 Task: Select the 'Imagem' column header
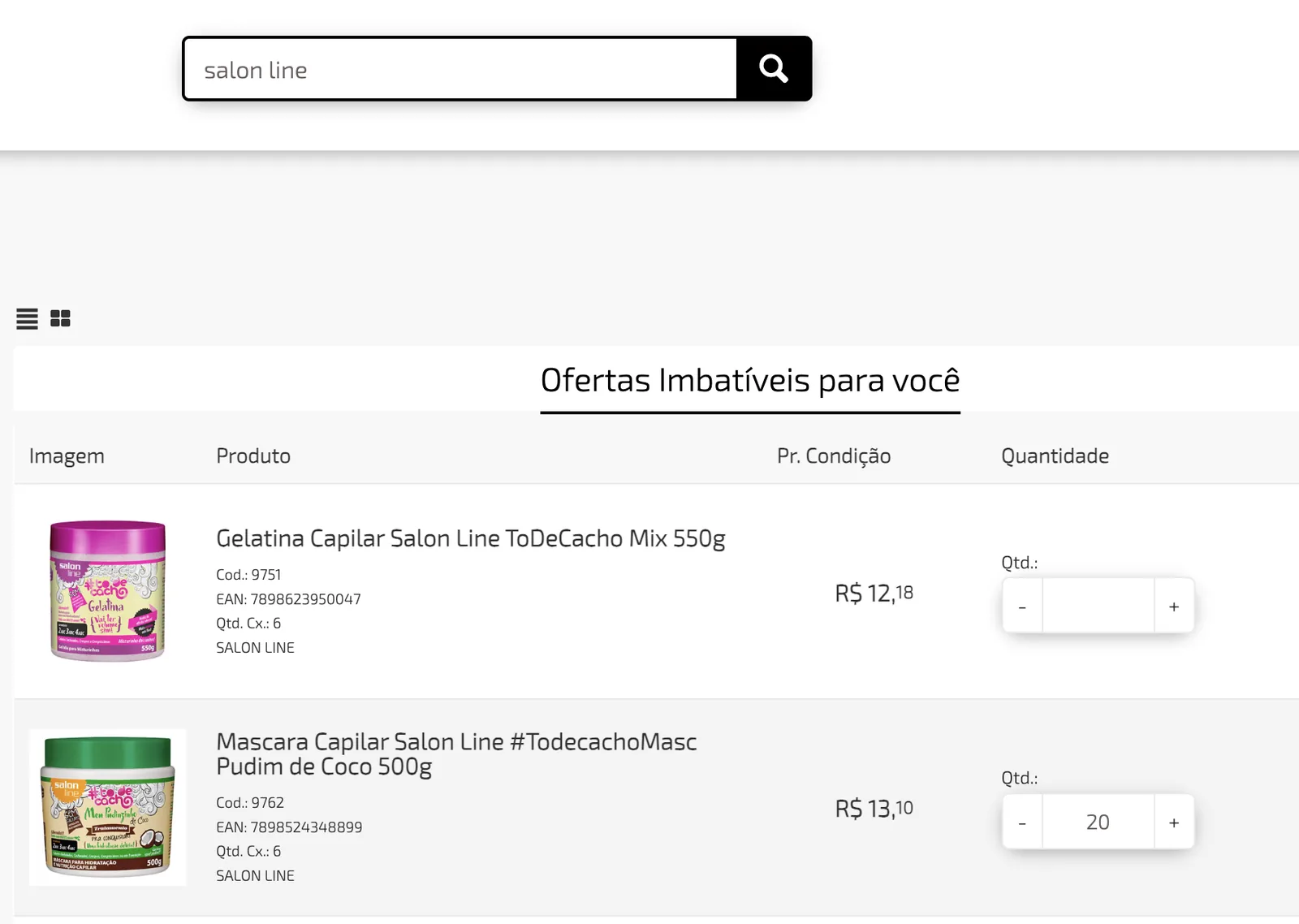(x=67, y=456)
